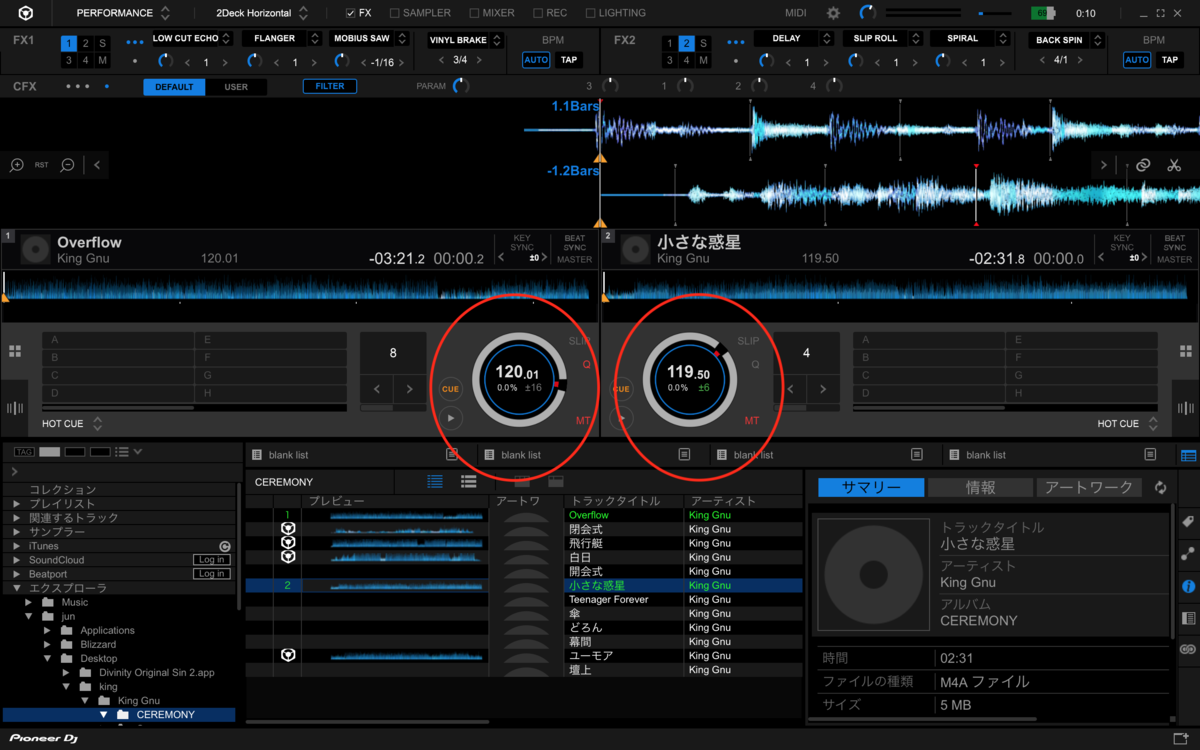Switch to アートワーク tab
The height and width of the screenshot is (750, 1200).
pos(1089,488)
